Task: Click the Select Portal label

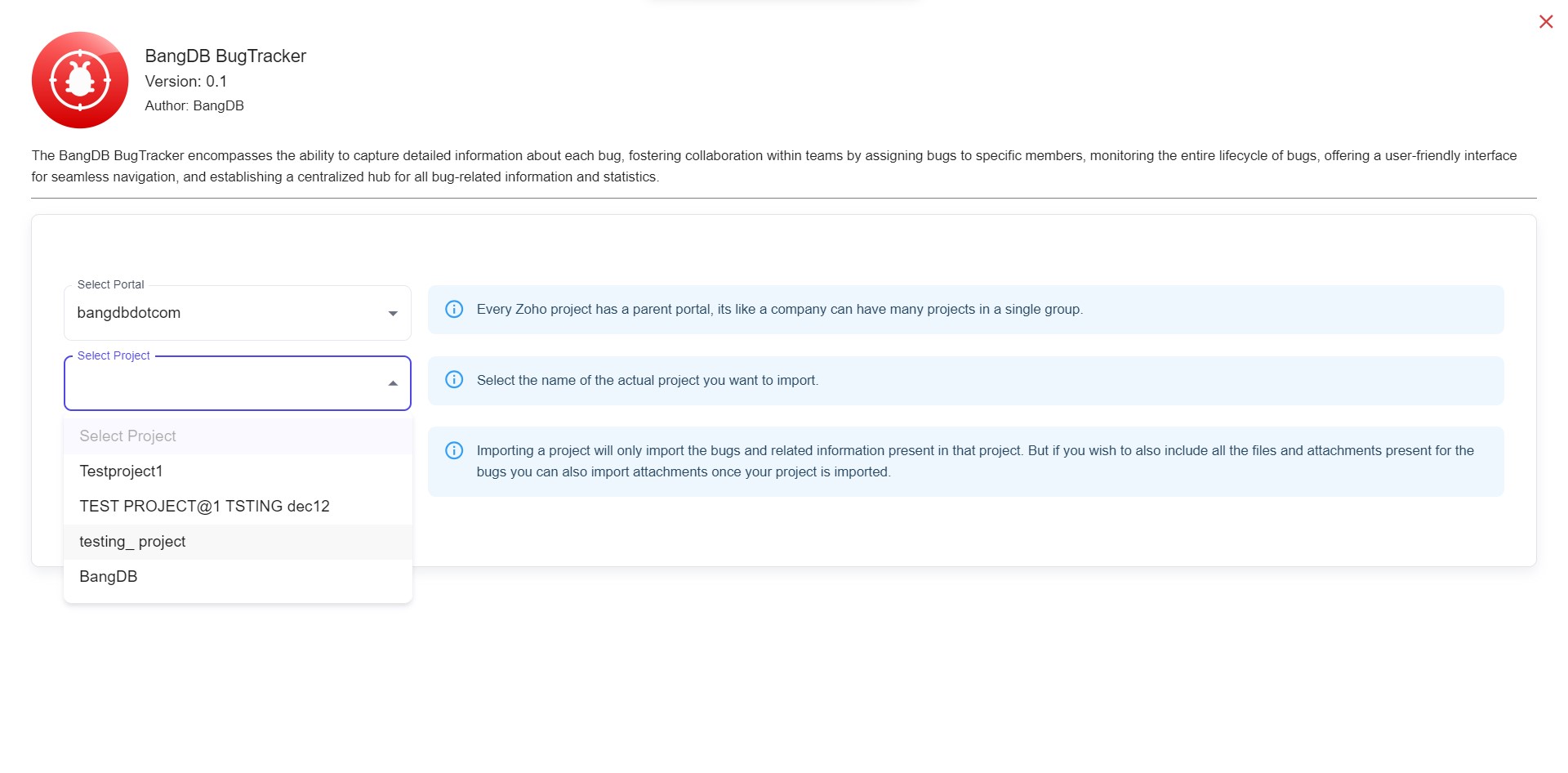Action: coord(110,284)
